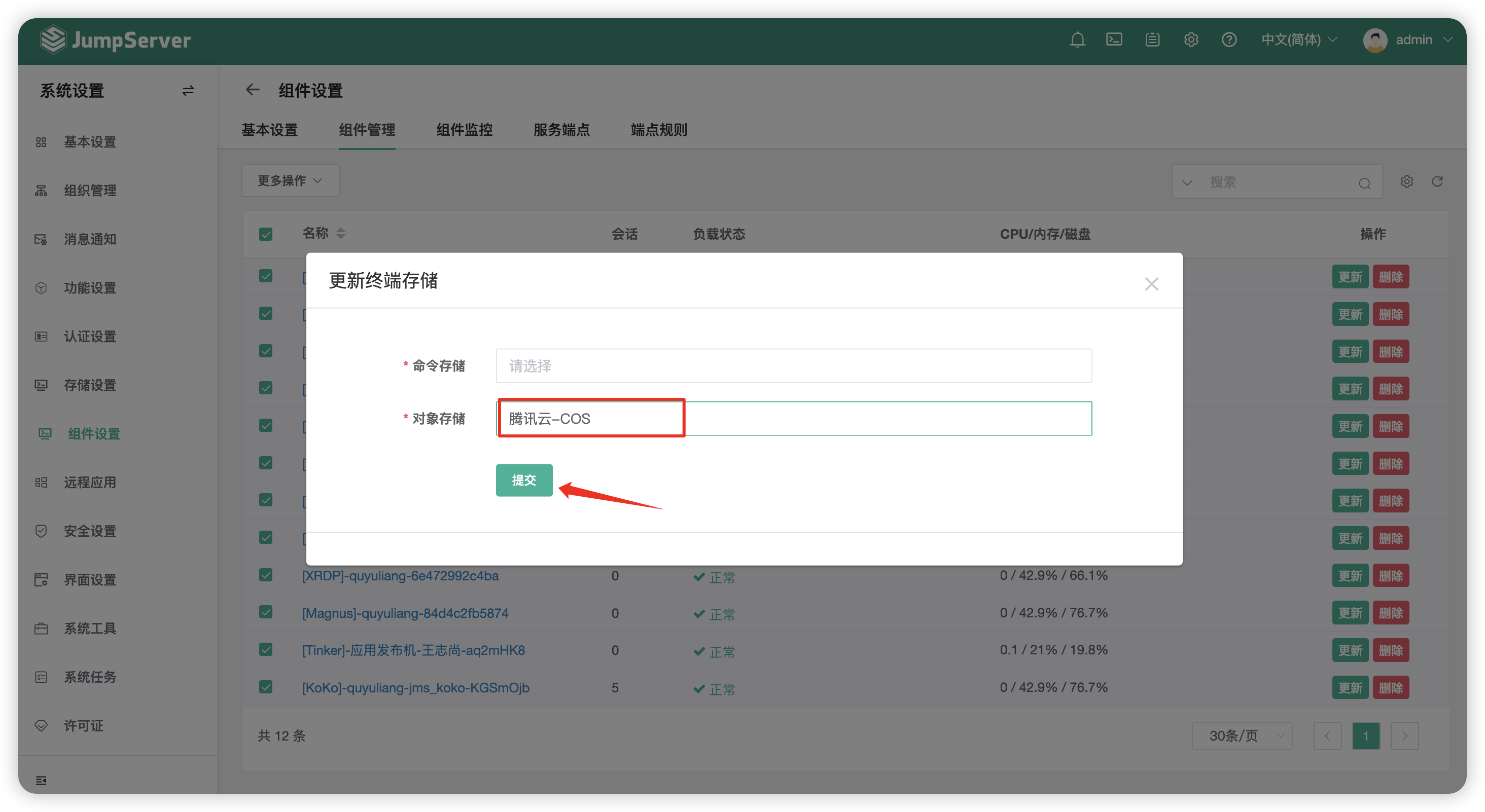Image resolution: width=1485 pixels, height=812 pixels.
Task: Switch to the 组件监控 tab
Action: [x=464, y=130]
